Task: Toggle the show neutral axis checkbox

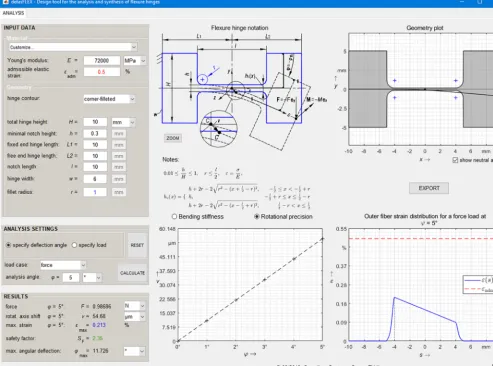Action: tap(455, 160)
